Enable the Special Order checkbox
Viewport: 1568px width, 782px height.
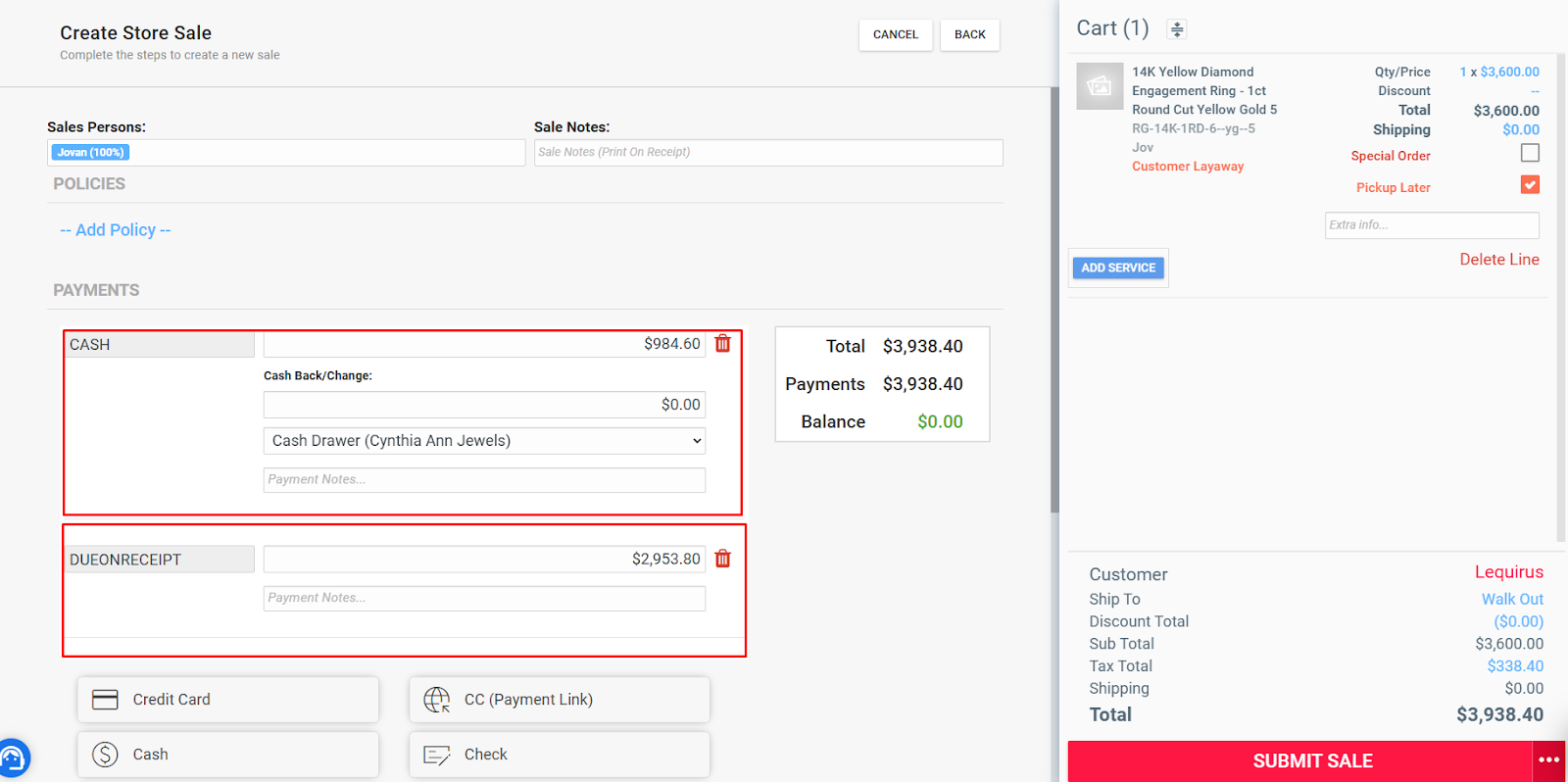[x=1530, y=153]
